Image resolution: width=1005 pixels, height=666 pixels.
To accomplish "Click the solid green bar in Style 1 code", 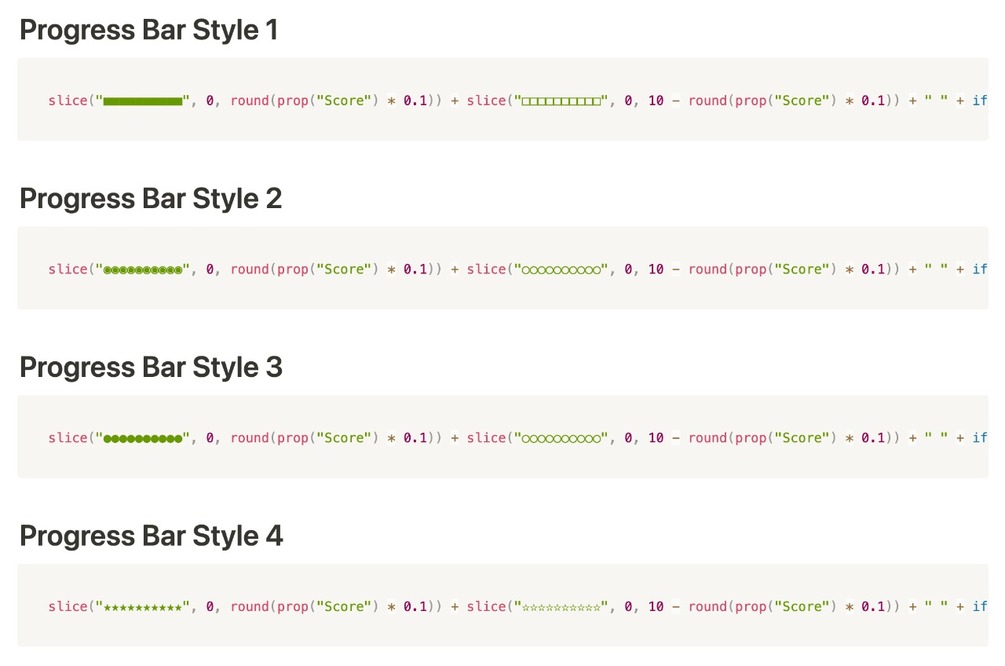I will tap(143, 101).
